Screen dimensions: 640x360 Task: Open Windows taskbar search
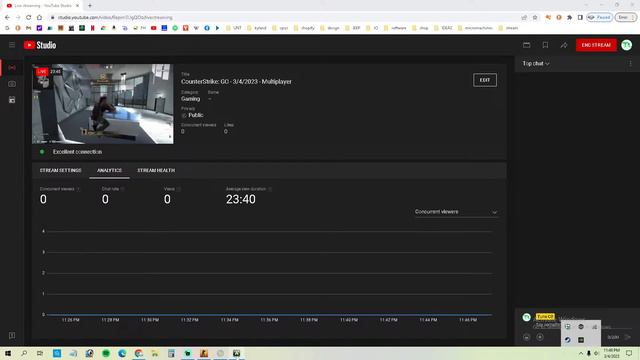(x=24, y=353)
